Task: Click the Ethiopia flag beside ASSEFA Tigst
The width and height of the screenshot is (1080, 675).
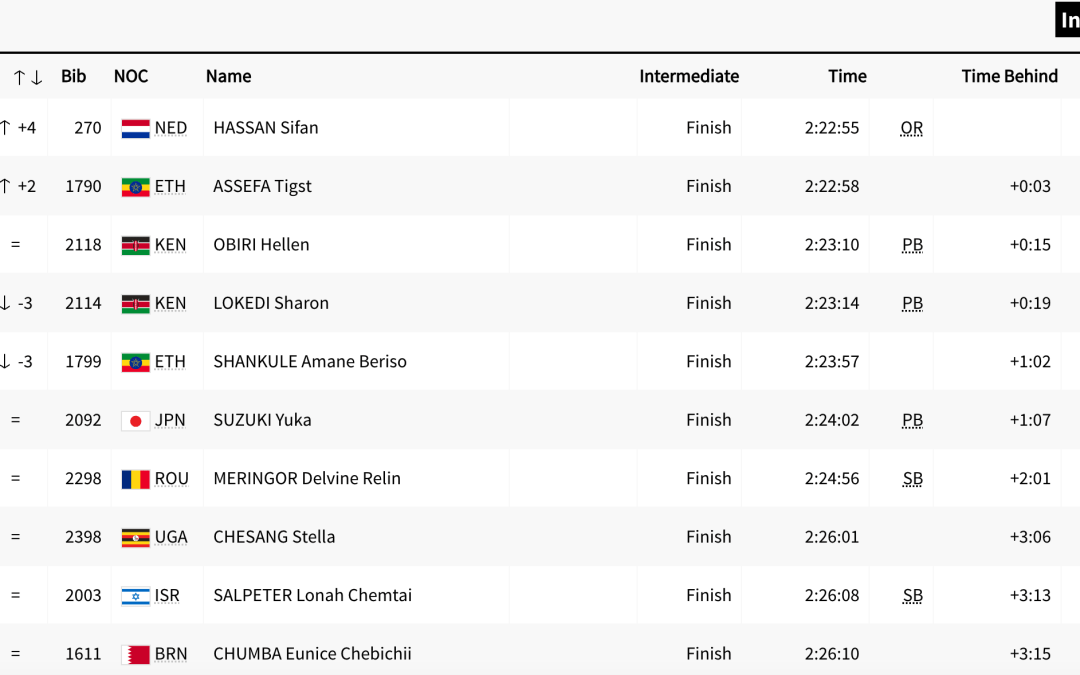Action: point(135,187)
